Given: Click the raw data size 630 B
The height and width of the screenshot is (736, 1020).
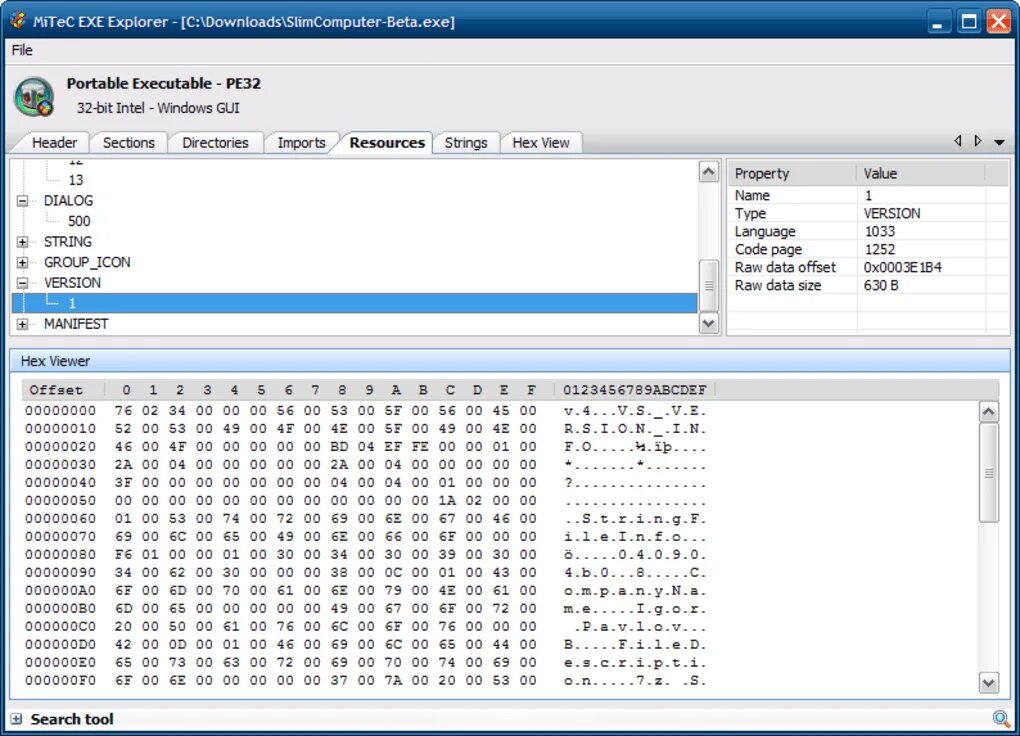Looking at the screenshot, I should tap(881, 286).
